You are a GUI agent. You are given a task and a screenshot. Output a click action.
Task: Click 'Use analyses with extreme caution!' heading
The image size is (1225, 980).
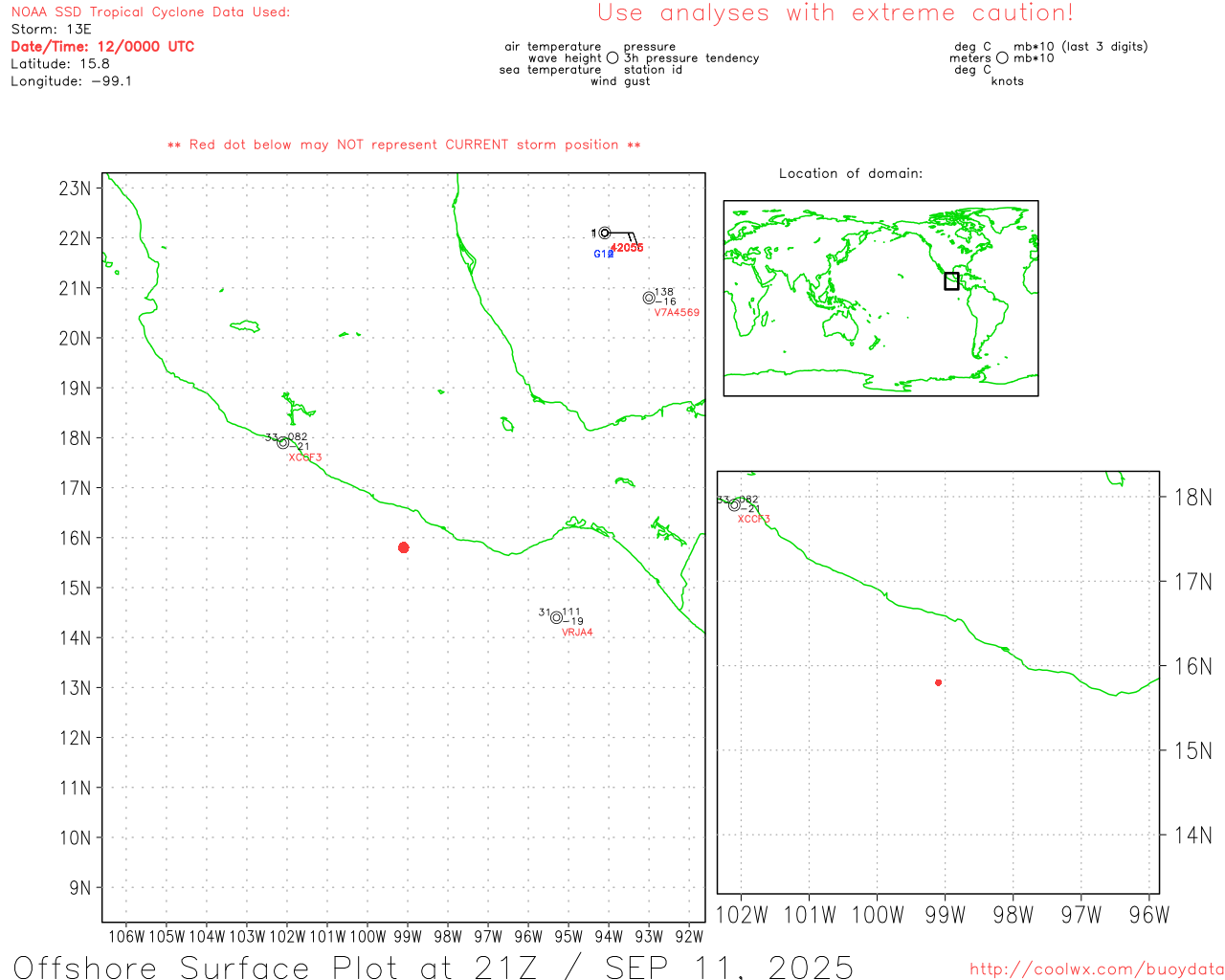pos(835,13)
